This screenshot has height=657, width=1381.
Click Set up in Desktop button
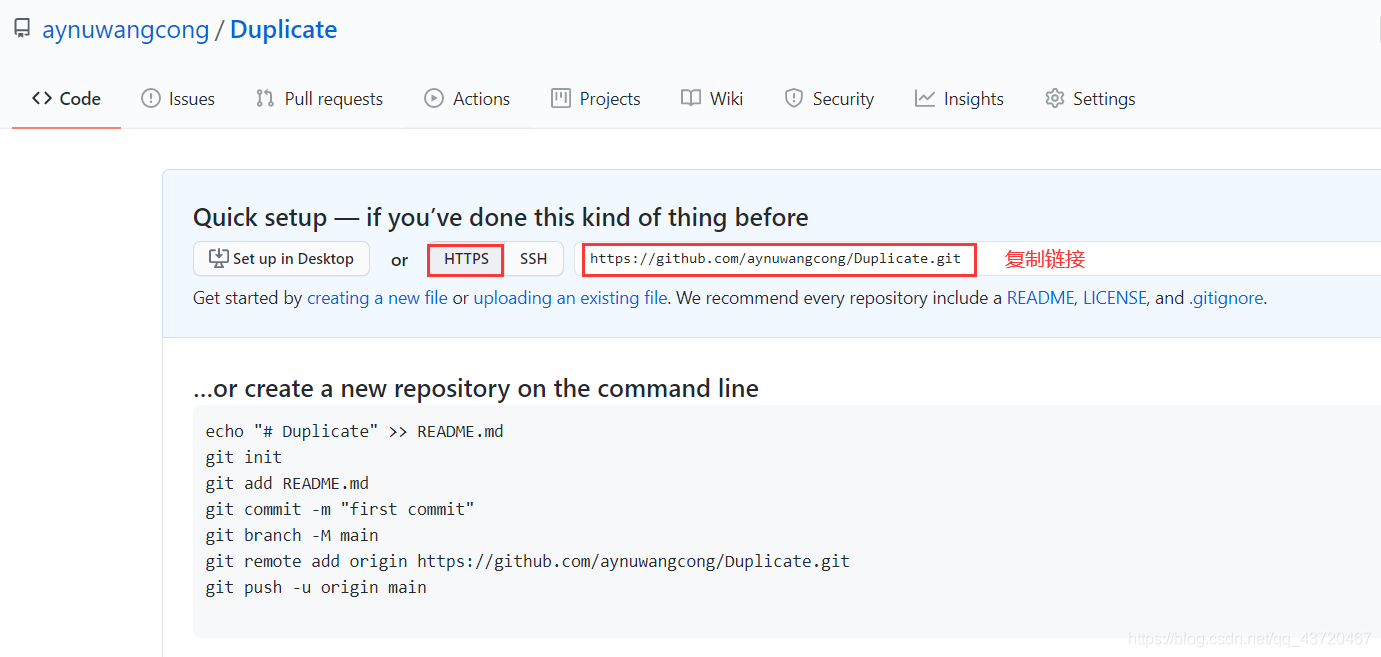click(281, 259)
